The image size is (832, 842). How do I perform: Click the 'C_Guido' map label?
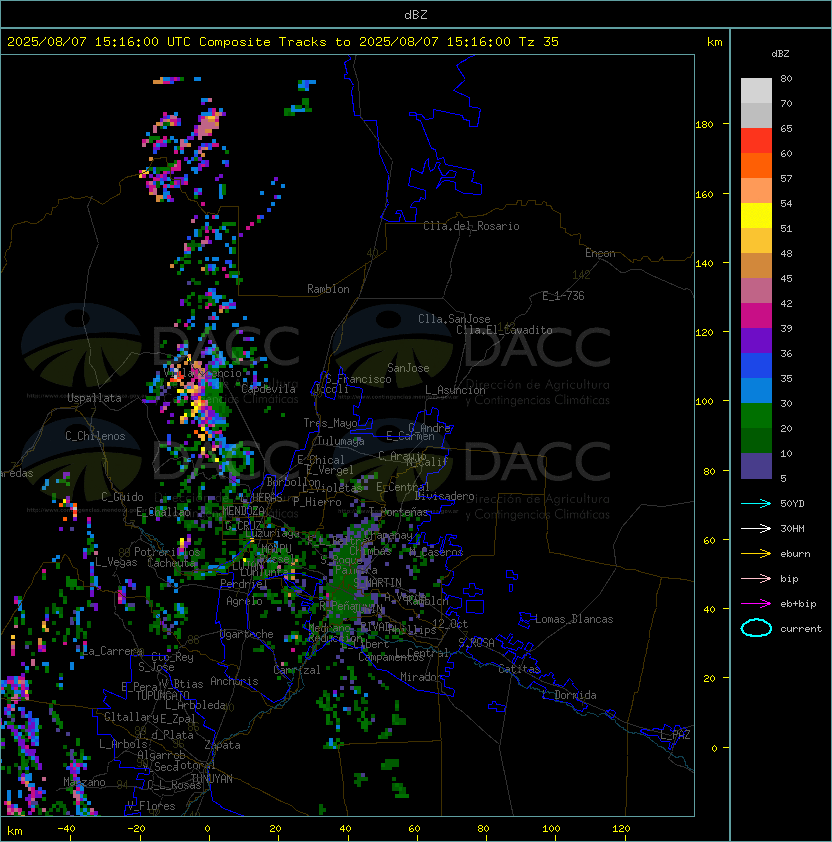122,497
